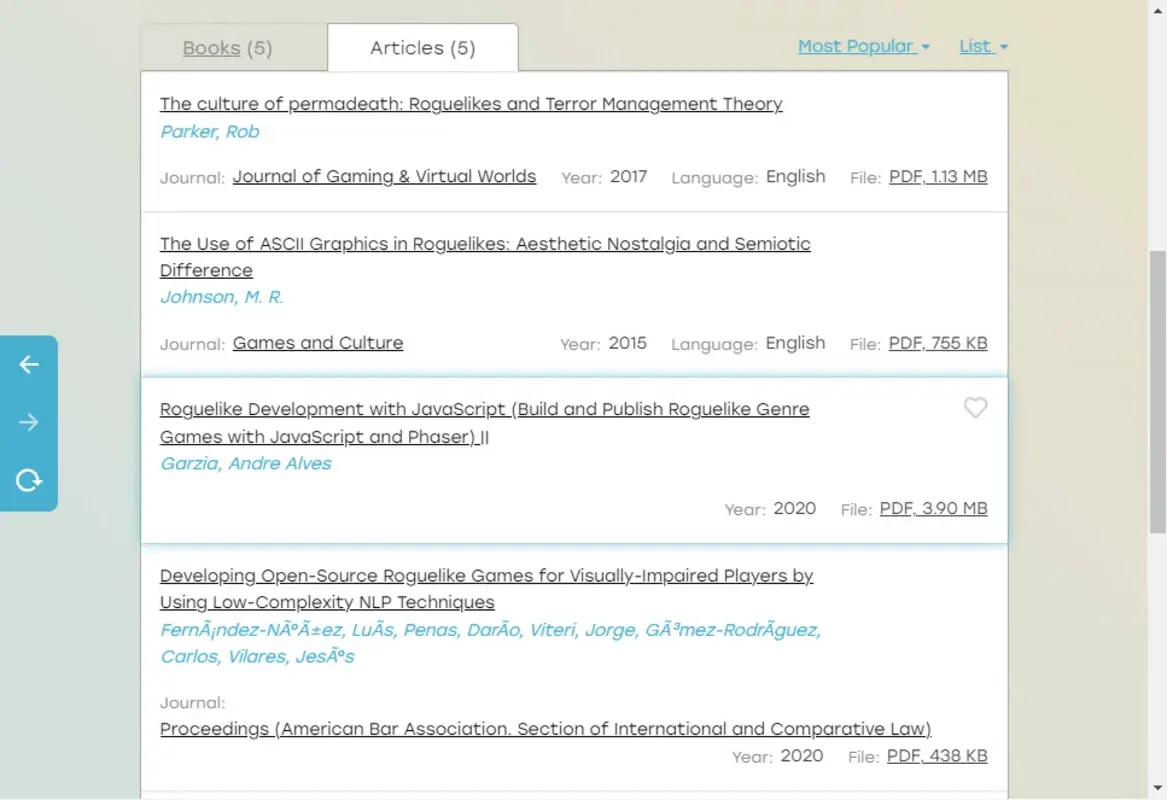This screenshot has width=1167, height=800.
Task: Download the PDF, 755 KB file
Action: (x=937, y=343)
